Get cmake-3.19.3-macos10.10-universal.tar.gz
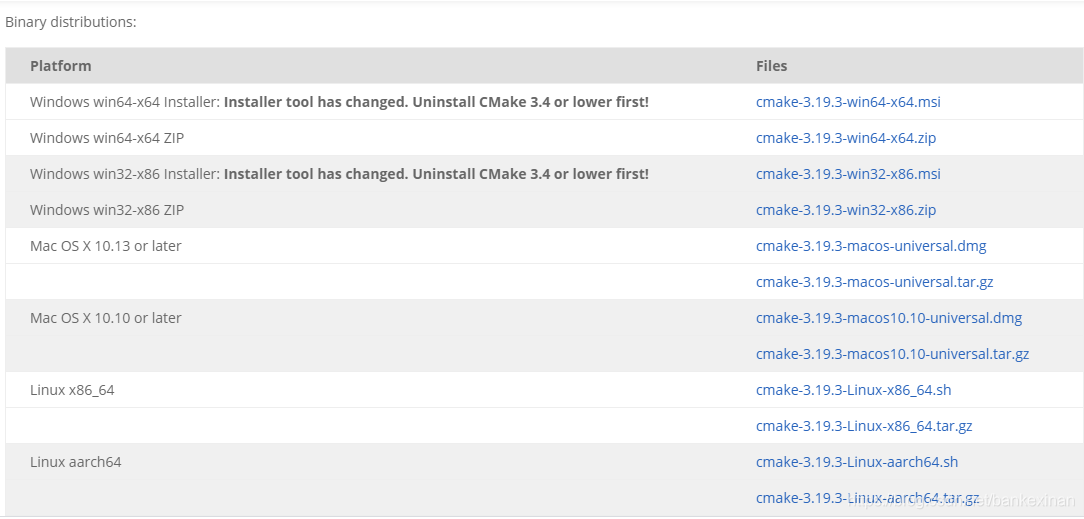The width and height of the screenshot is (1084, 519). click(893, 354)
